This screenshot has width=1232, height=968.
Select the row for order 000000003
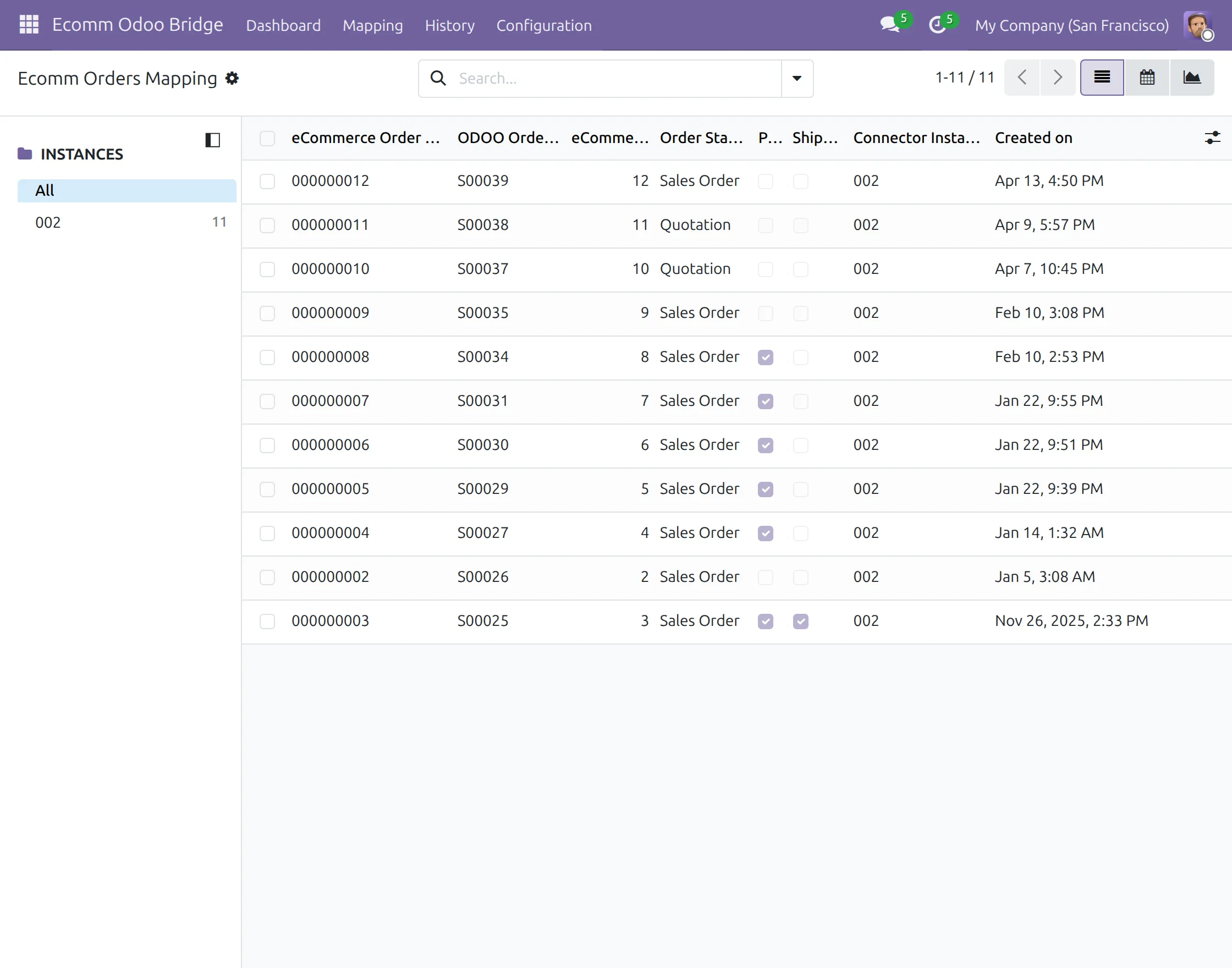pyautogui.click(x=267, y=621)
